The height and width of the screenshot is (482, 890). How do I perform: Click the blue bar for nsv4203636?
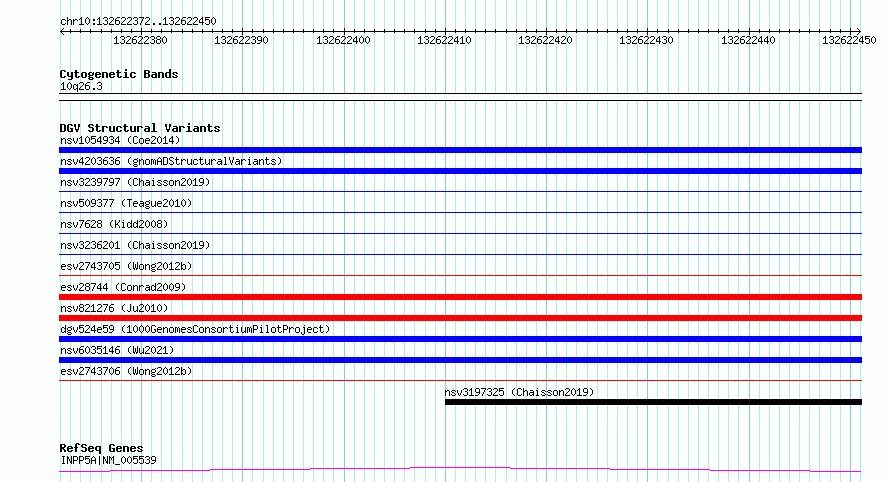[460, 171]
